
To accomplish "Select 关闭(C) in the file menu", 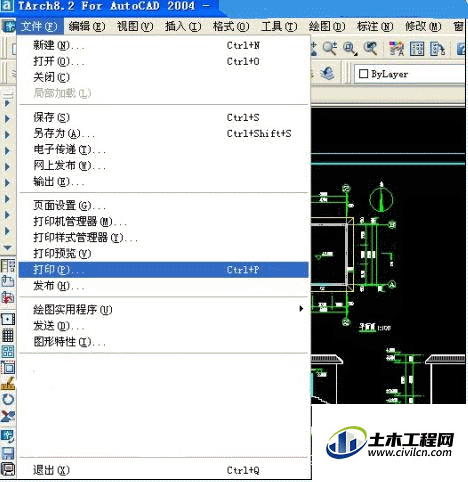I will [163, 77].
